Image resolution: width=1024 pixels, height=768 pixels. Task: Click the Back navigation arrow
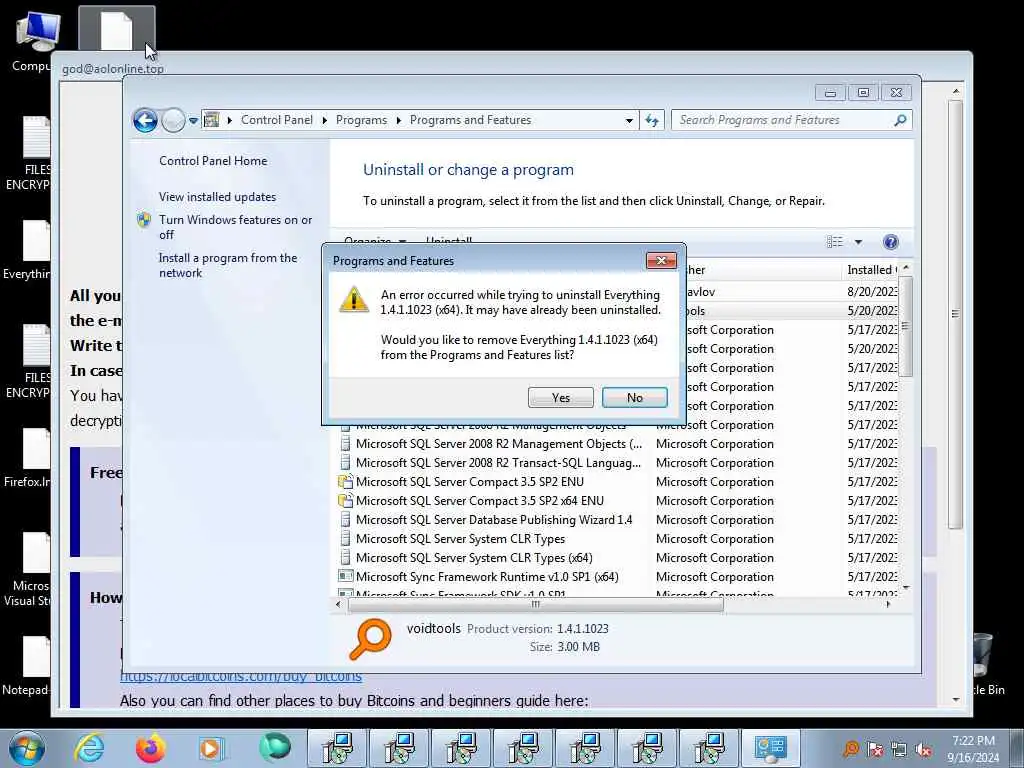145,120
